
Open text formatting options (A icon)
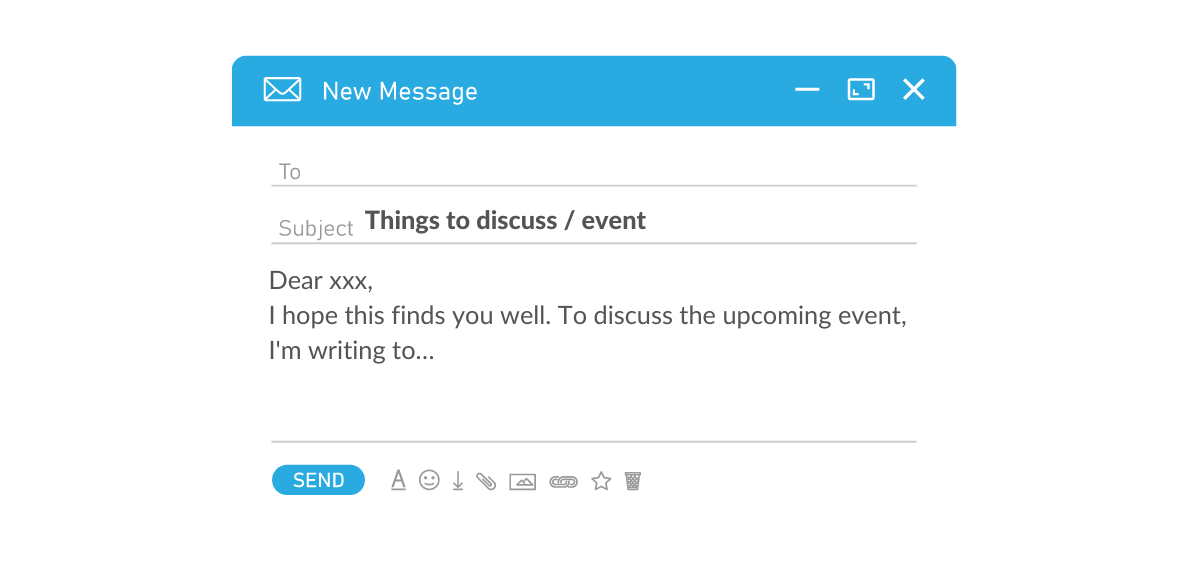(398, 481)
